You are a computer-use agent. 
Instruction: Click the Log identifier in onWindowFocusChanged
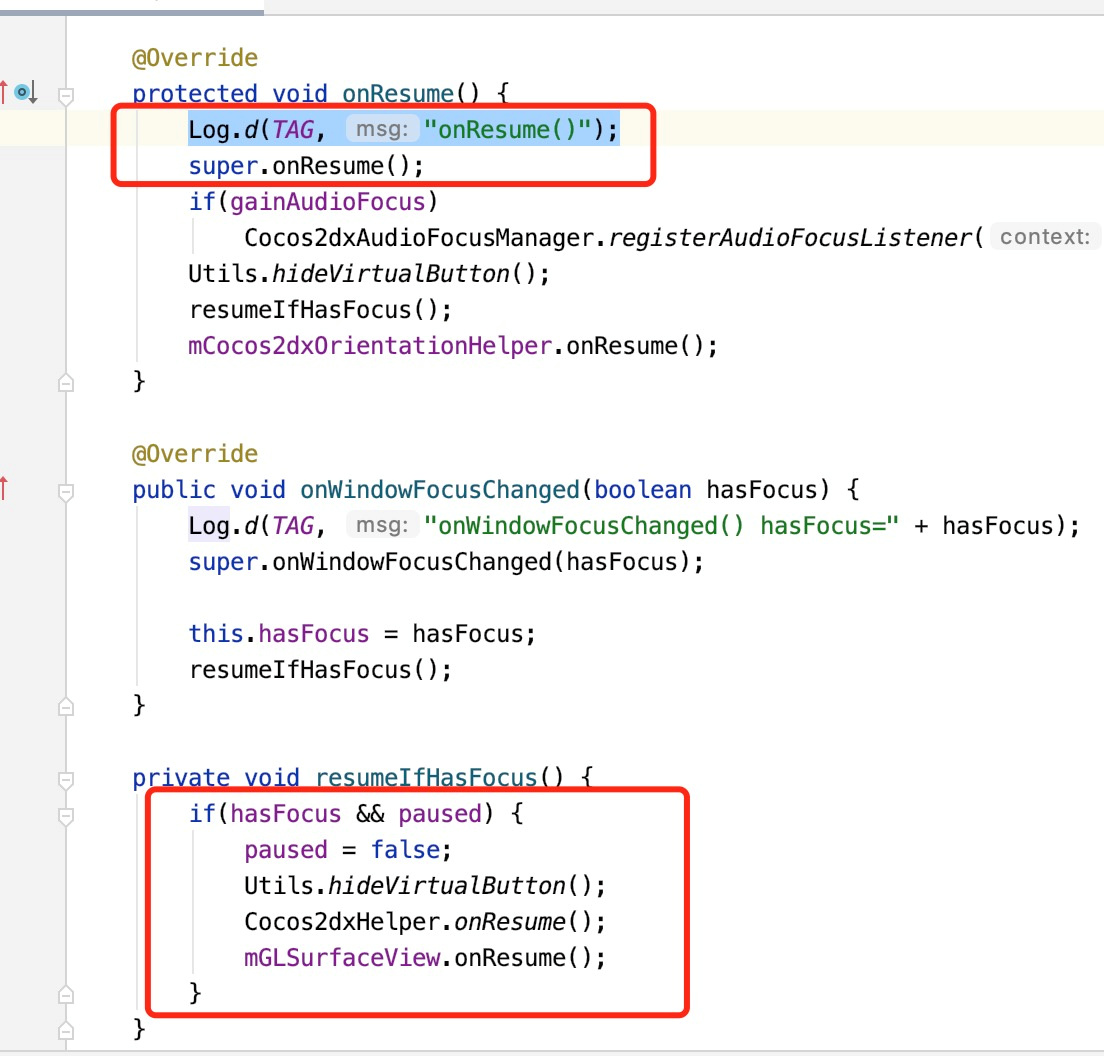click(x=209, y=525)
